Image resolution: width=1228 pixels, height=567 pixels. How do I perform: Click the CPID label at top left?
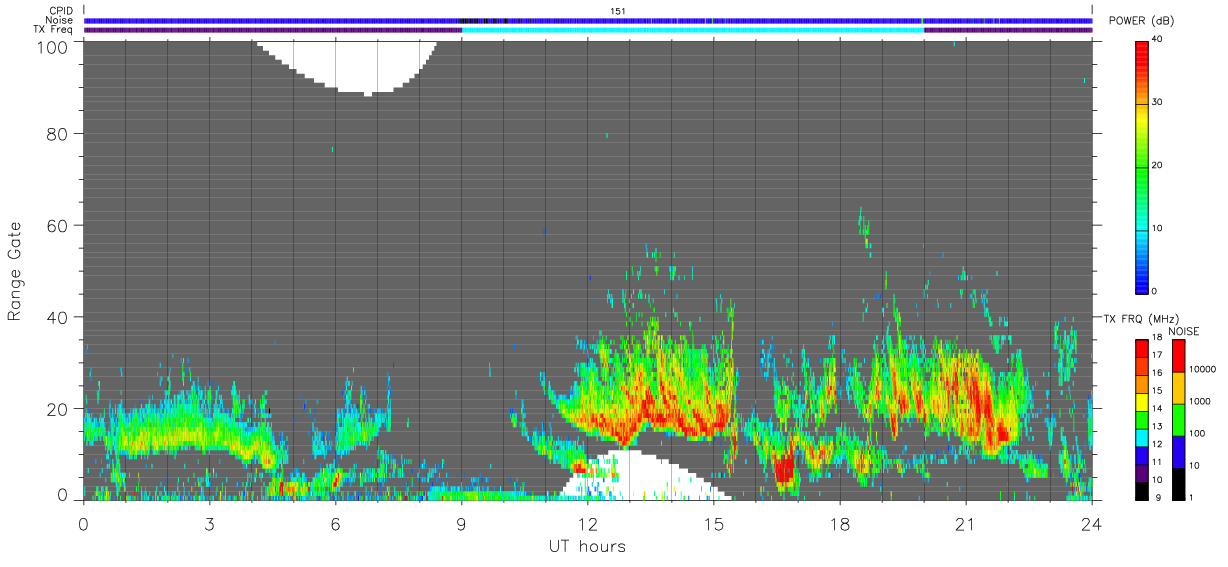[61, 11]
